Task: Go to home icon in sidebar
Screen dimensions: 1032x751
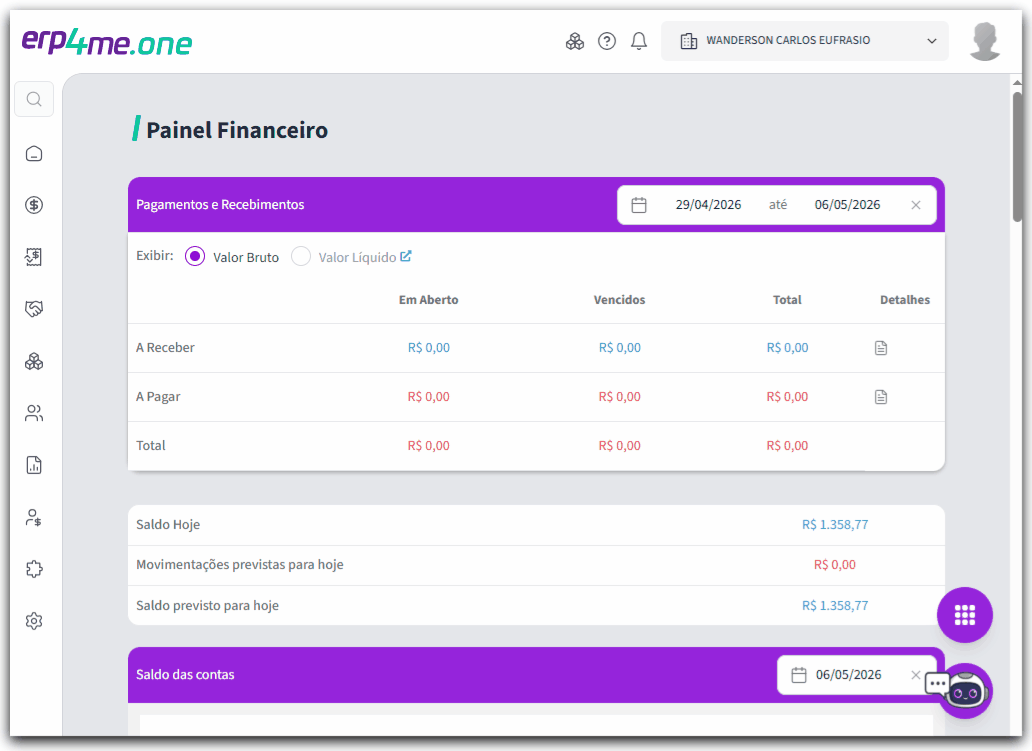Action: 34,153
